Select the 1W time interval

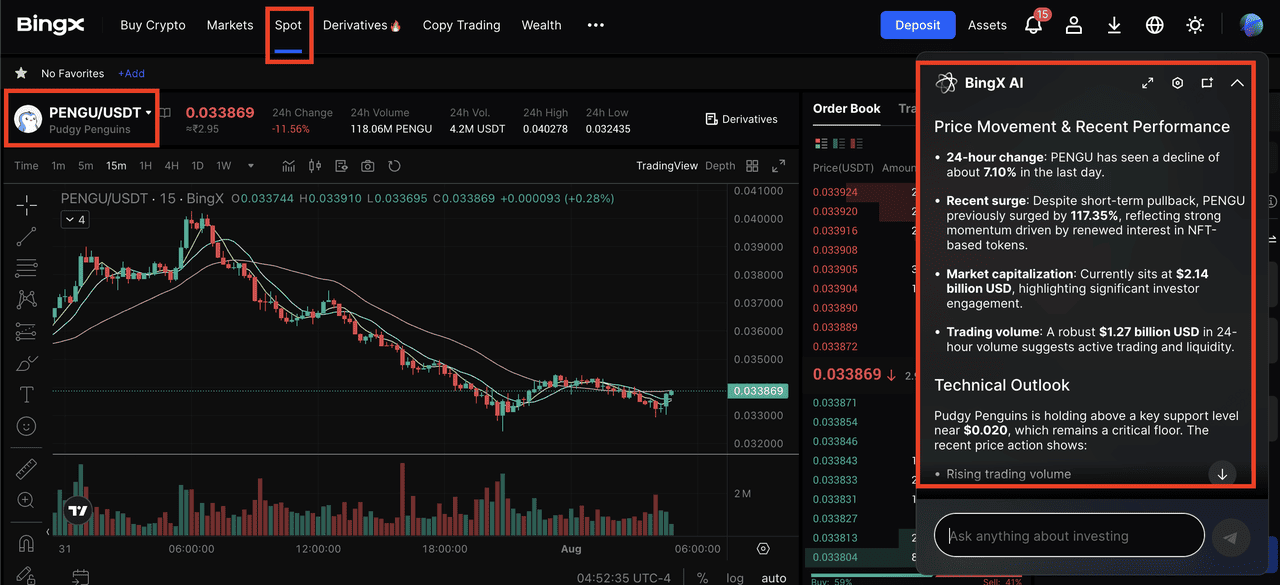(x=224, y=166)
